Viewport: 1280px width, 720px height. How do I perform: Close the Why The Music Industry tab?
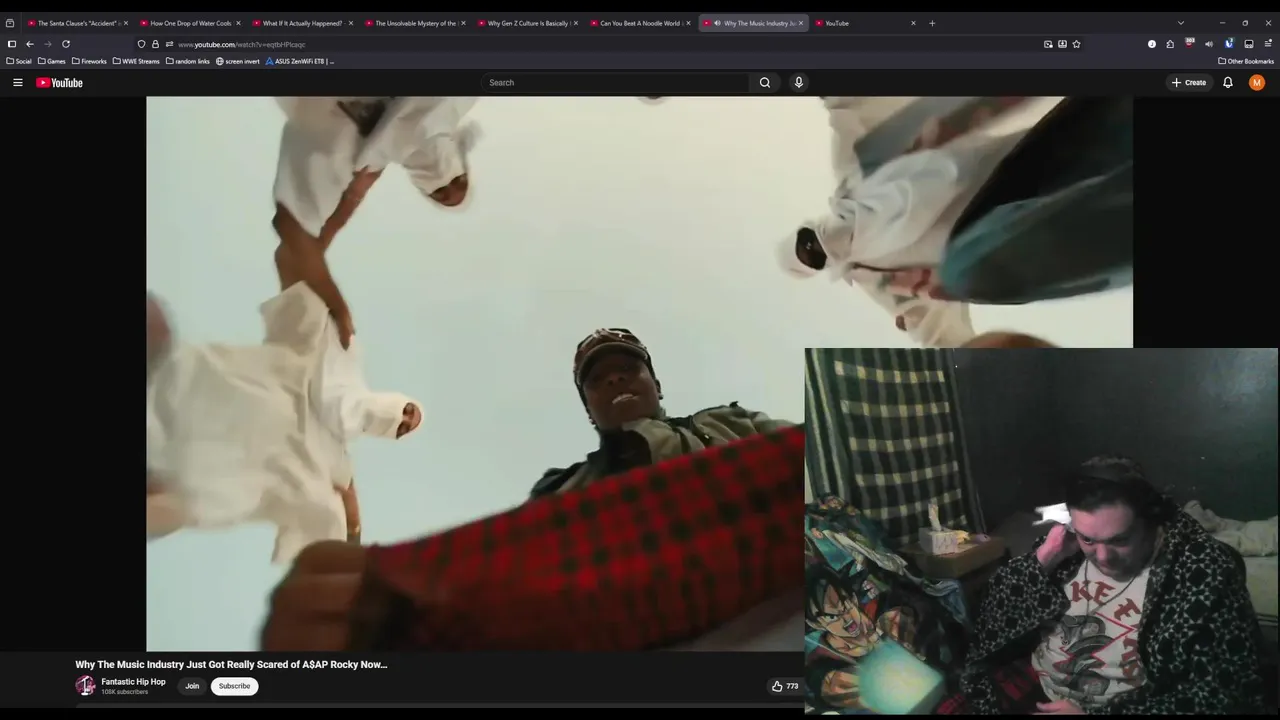click(800, 23)
